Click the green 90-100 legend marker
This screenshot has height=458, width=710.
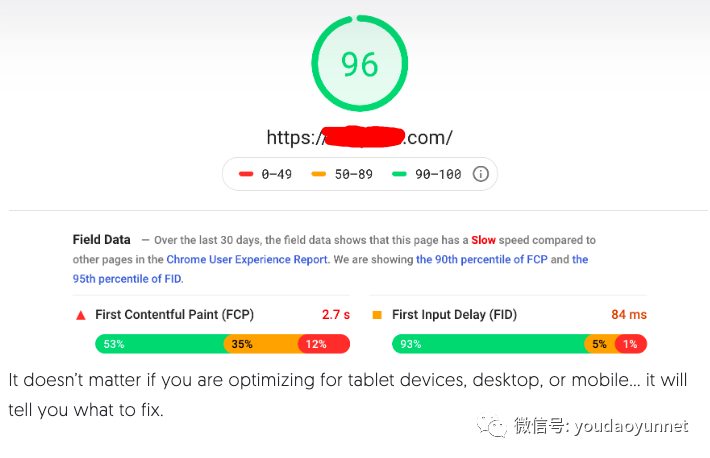(399, 174)
